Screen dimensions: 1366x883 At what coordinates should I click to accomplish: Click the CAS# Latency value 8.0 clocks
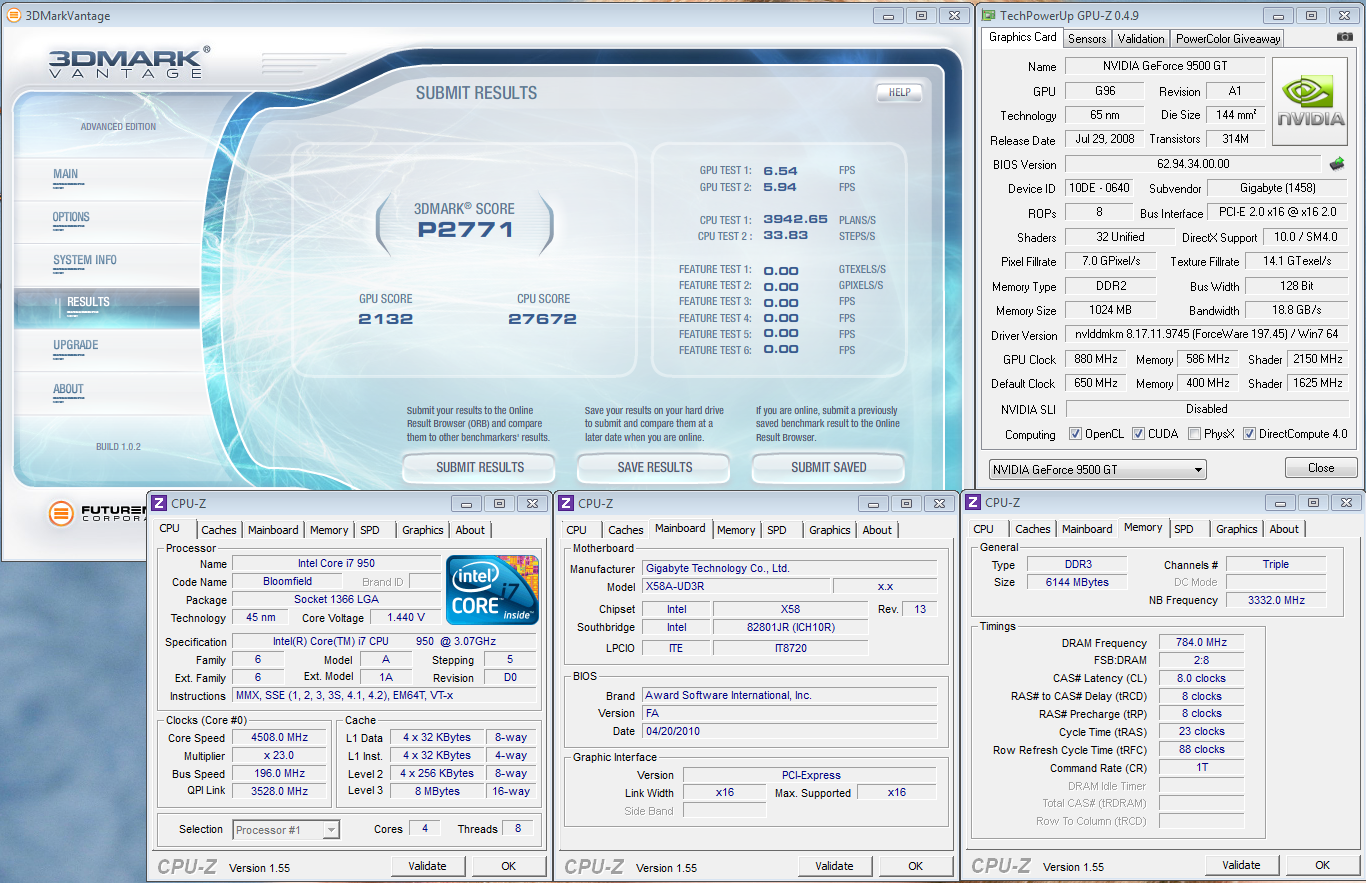pos(1201,679)
